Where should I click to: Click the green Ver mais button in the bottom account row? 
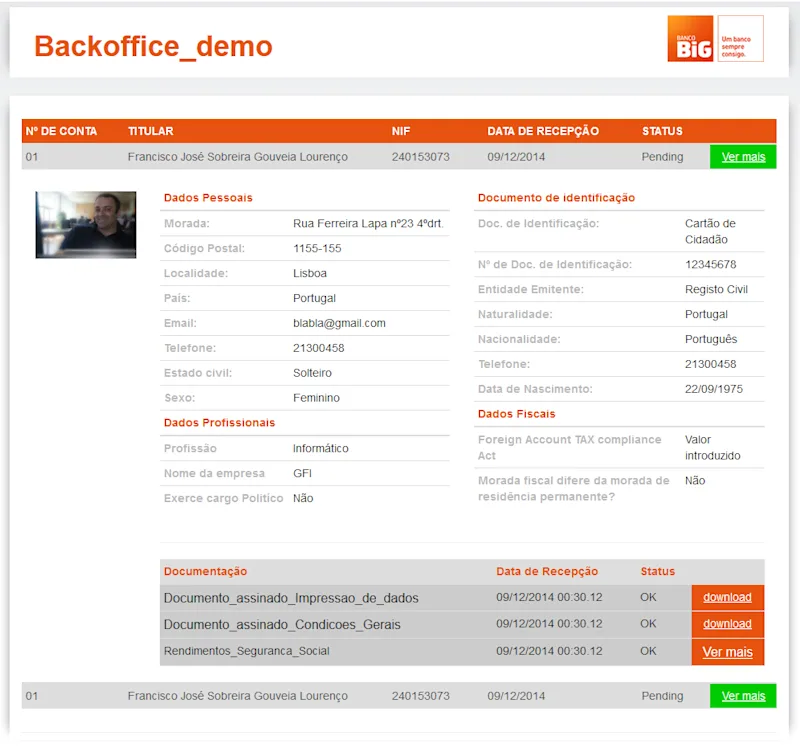(x=743, y=695)
